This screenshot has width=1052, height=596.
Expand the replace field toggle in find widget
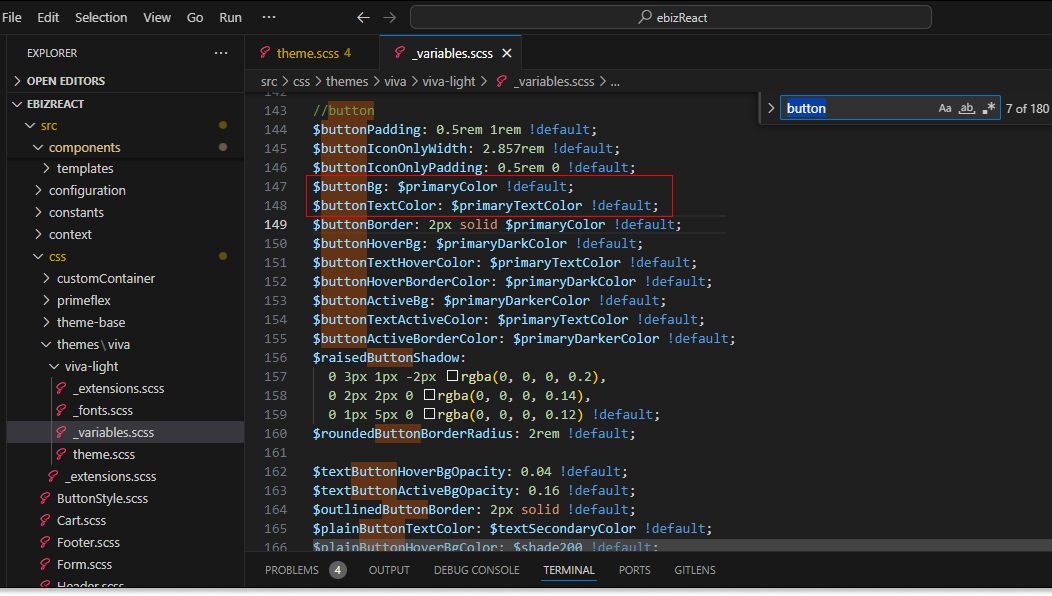(771, 108)
